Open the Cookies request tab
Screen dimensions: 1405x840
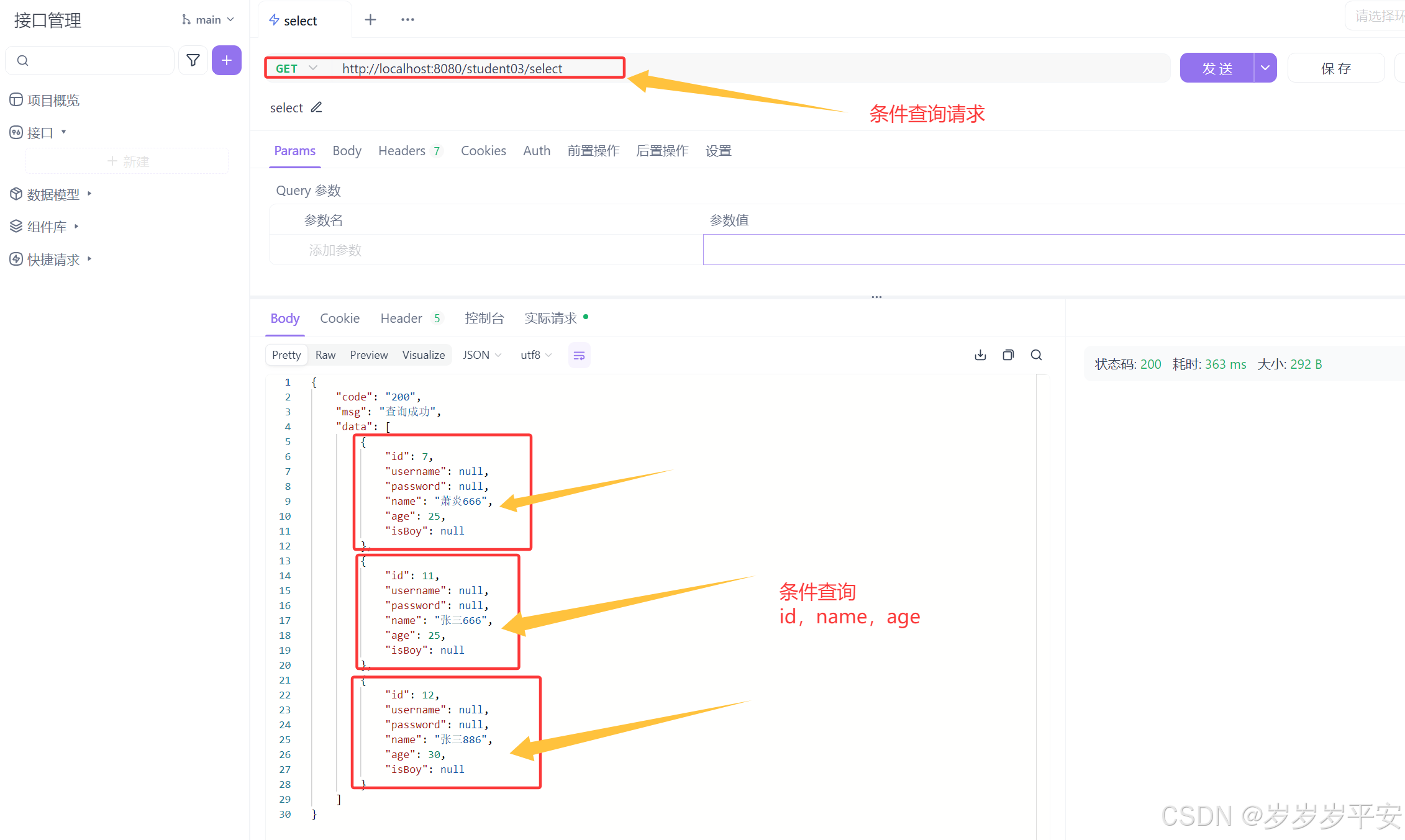point(483,151)
